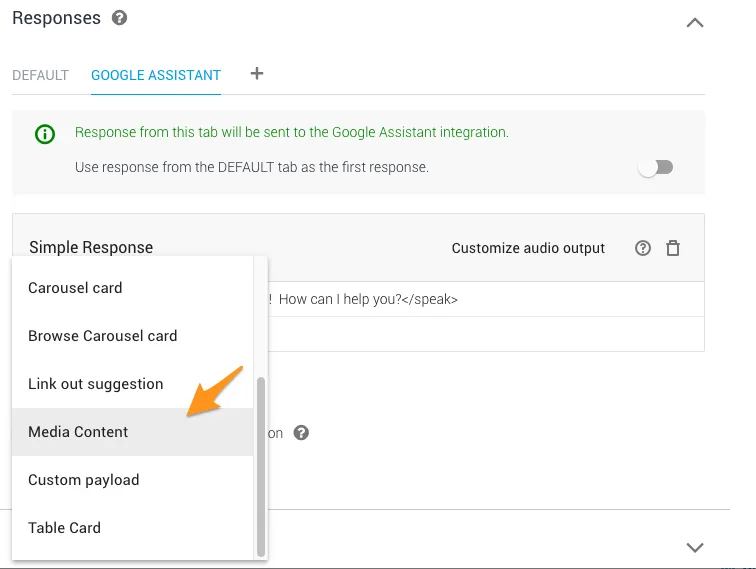Viewport: 756px width, 569px height.
Task: Choose Custom payload option
Action: (83, 480)
